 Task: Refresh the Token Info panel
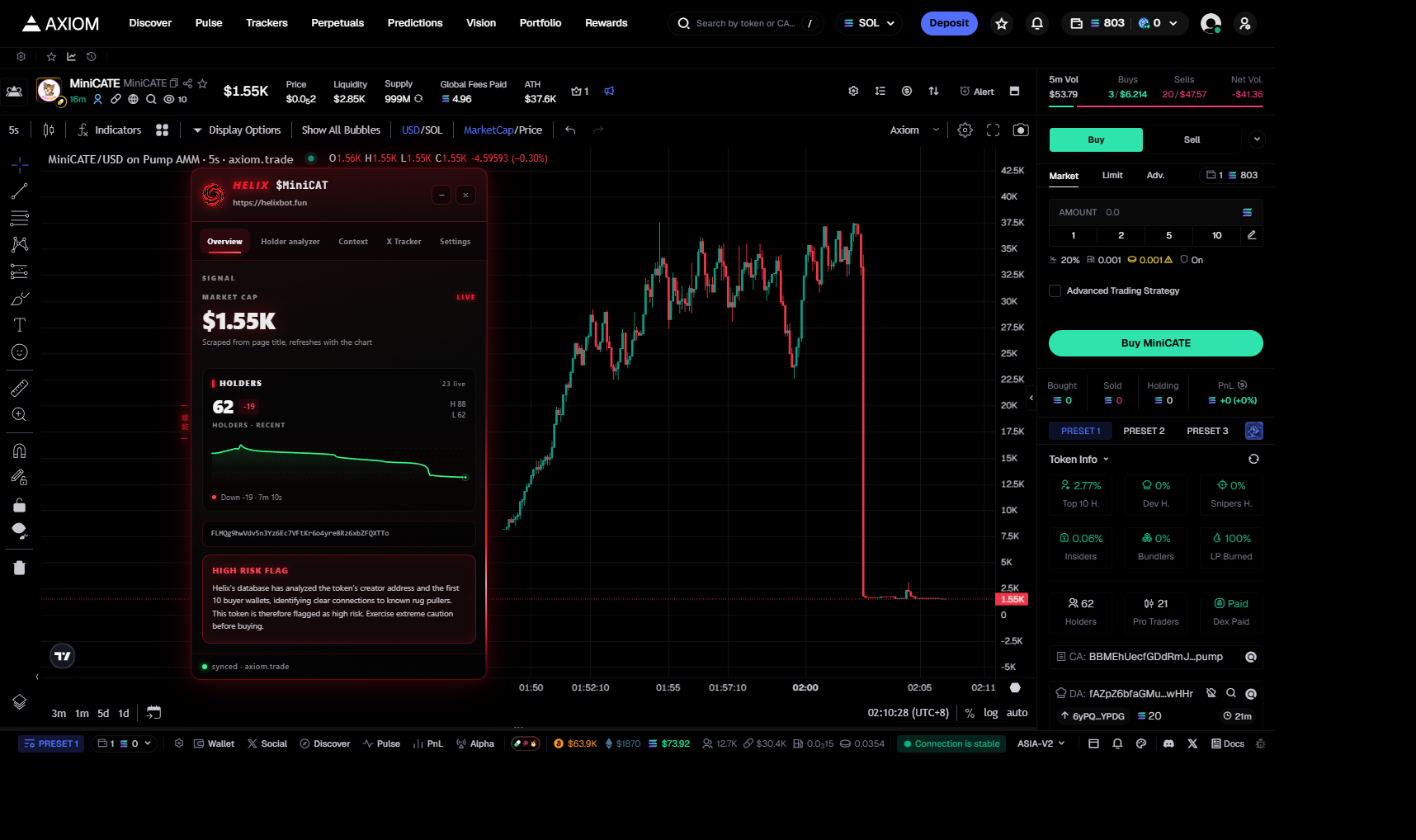1254,459
